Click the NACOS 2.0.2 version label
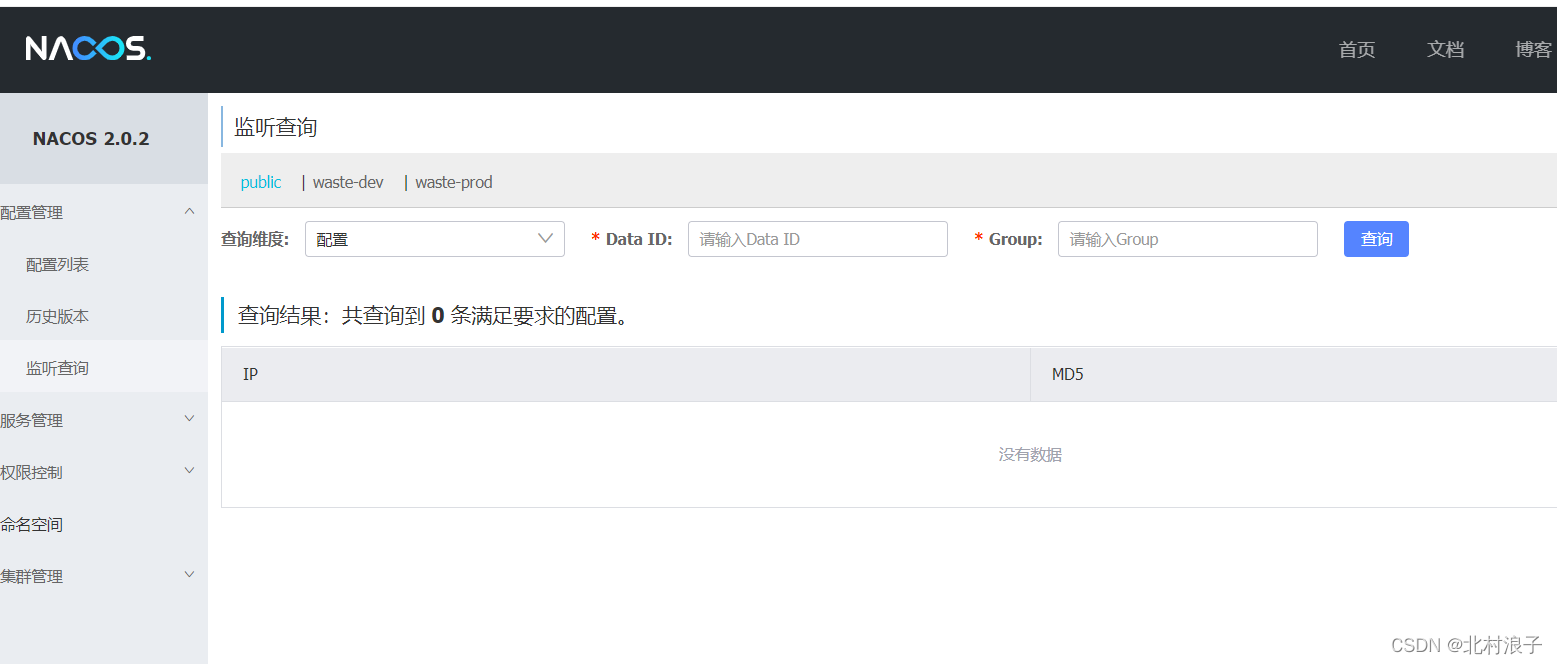 pyautogui.click(x=91, y=139)
